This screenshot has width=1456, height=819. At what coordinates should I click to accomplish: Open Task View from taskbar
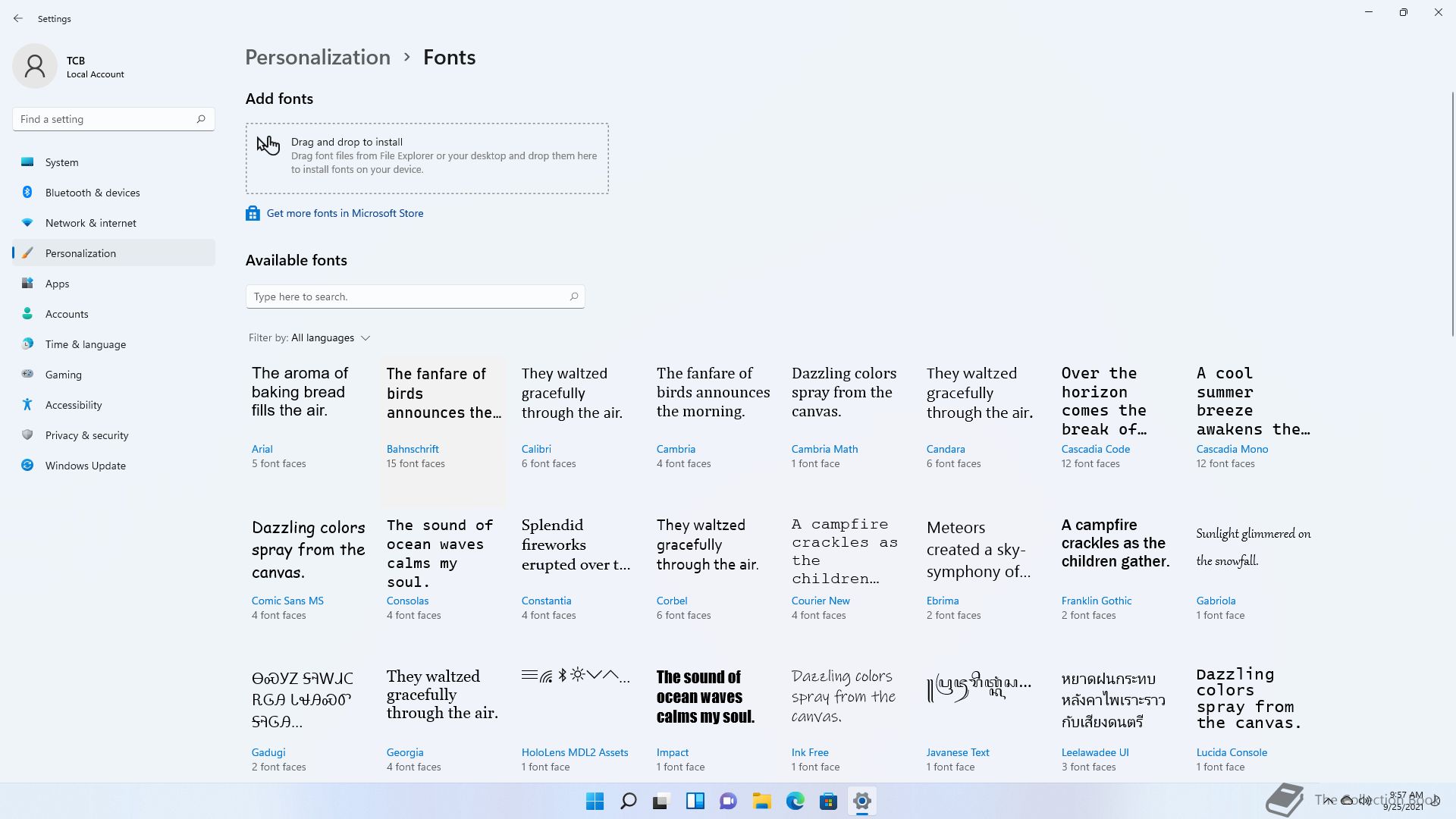662,801
